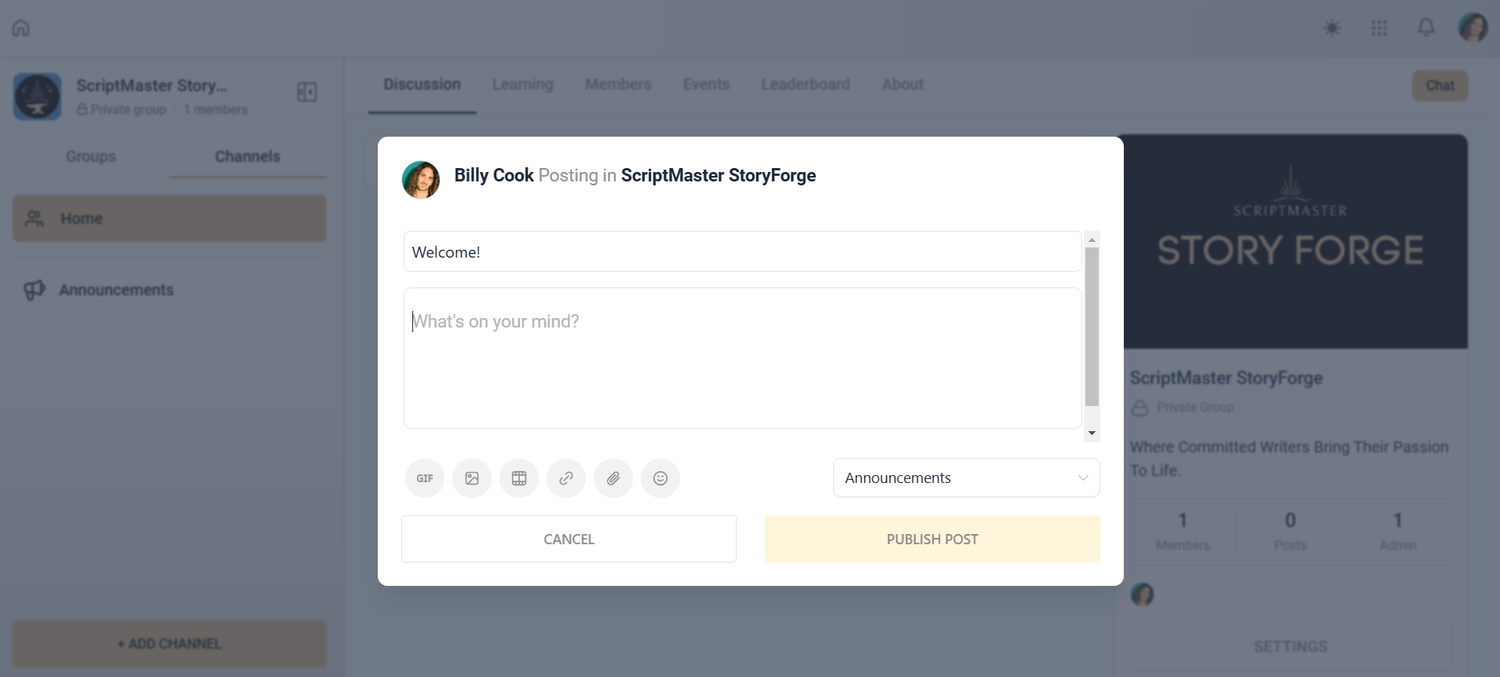The height and width of the screenshot is (677, 1500).
Task: Click the image upload icon
Action: click(472, 478)
